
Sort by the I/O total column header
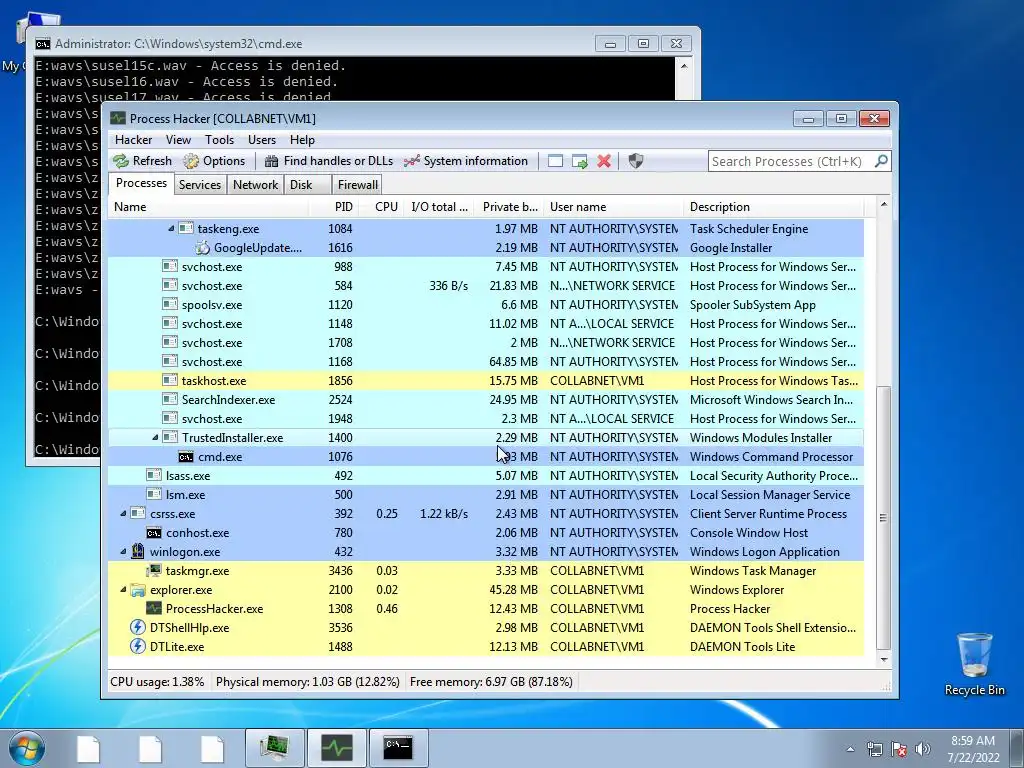click(439, 207)
